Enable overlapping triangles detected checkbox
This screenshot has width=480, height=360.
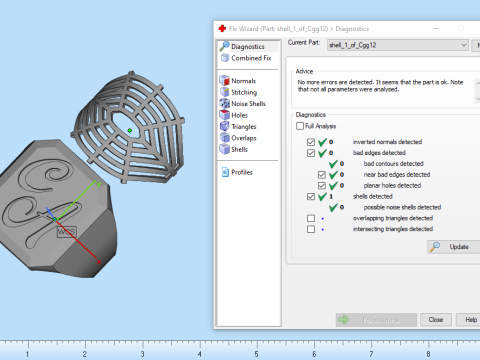click(311, 218)
